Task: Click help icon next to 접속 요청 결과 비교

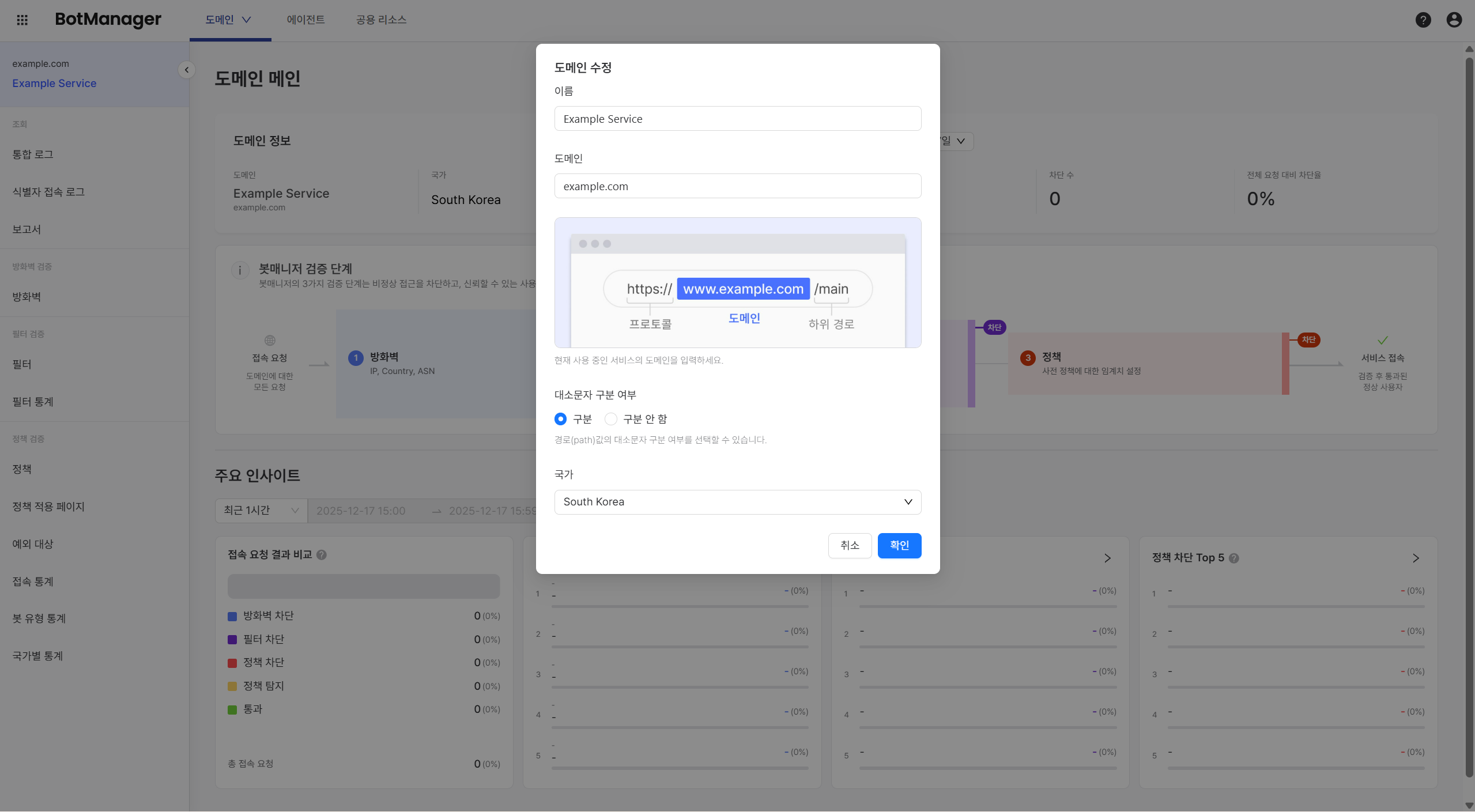Action: [322, 555]
